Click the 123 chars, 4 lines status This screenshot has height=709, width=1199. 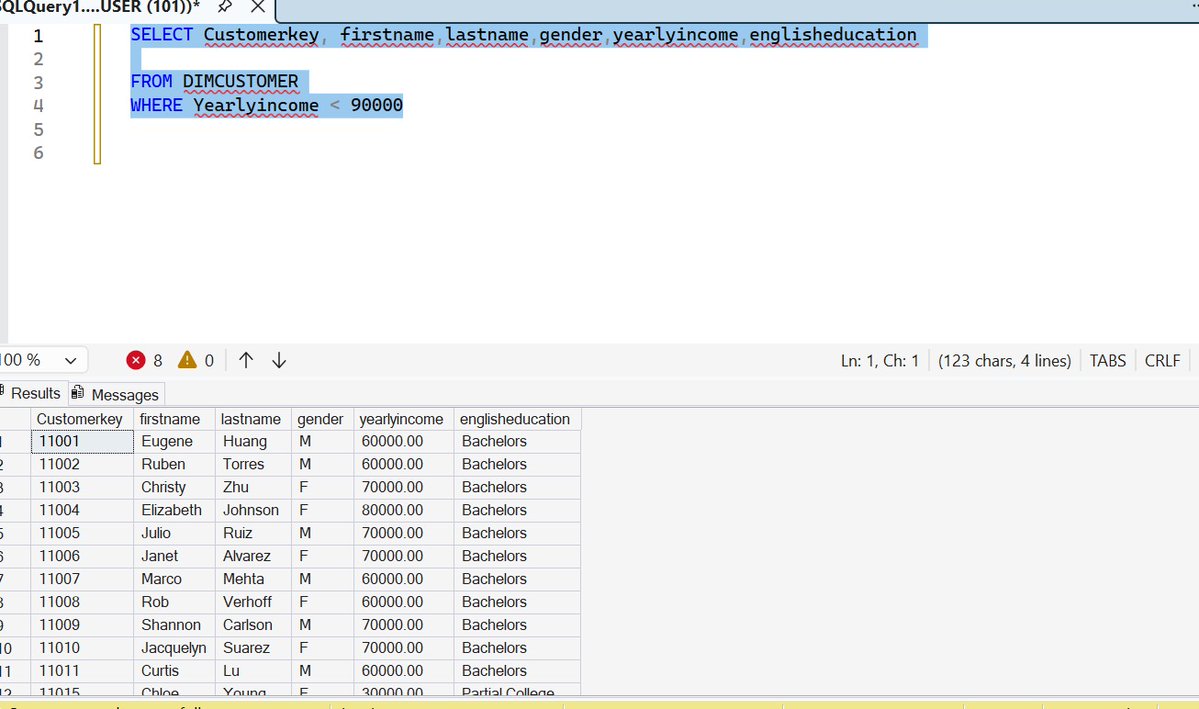coord(1004,360)
